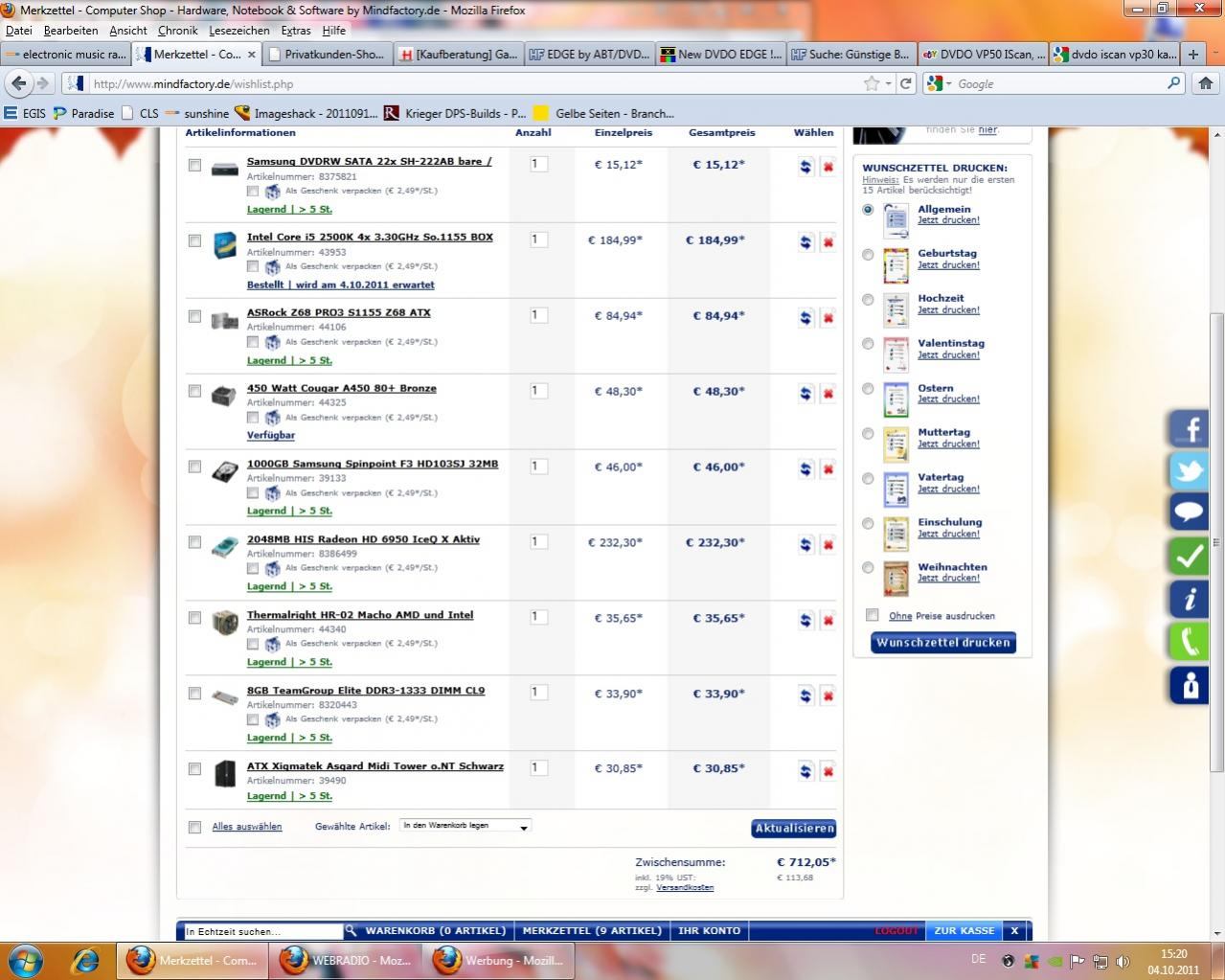Click the LOGOUT link

[x=896, y=931]
